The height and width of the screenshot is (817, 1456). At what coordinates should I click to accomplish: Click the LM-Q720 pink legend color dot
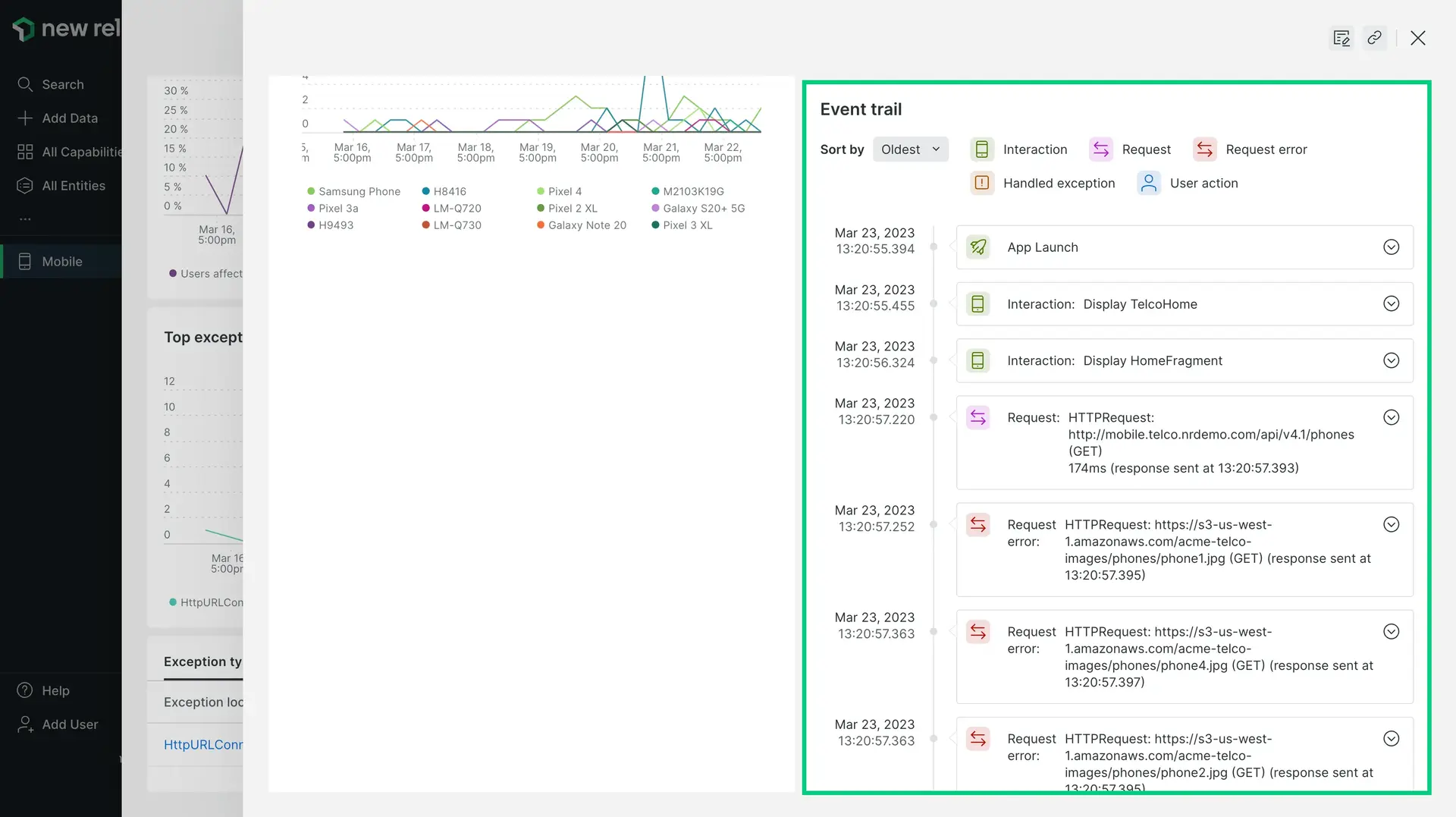[426, 209]
